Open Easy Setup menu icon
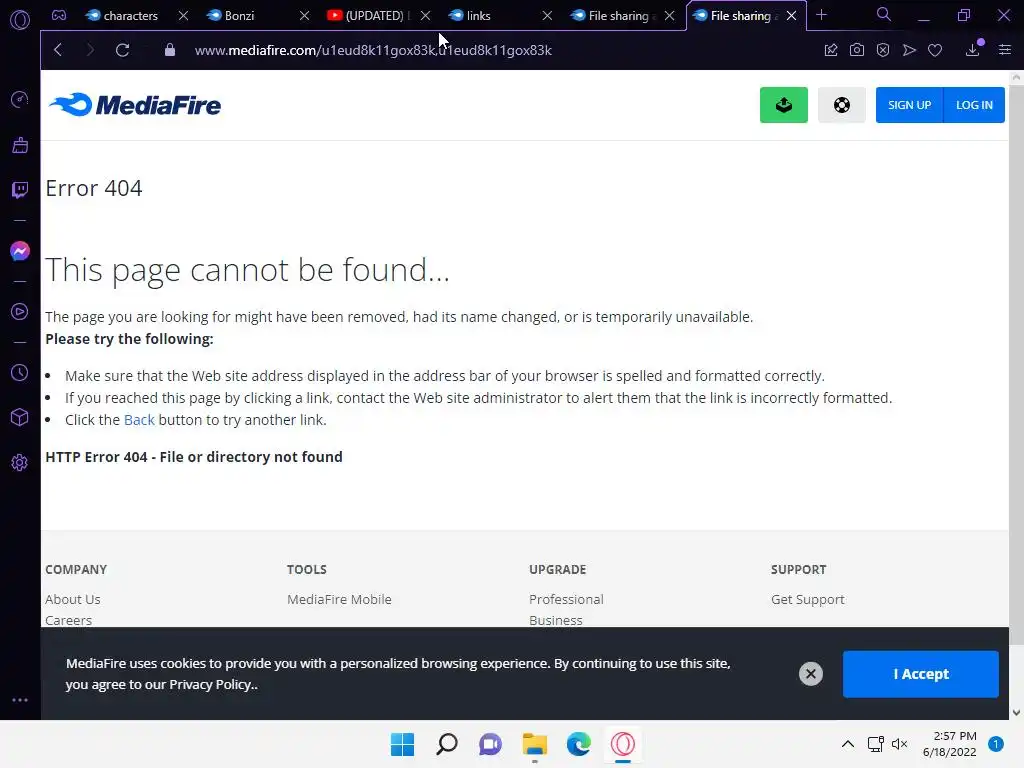The height and width of the screenshot is (768, 1024). point(1005,50)
